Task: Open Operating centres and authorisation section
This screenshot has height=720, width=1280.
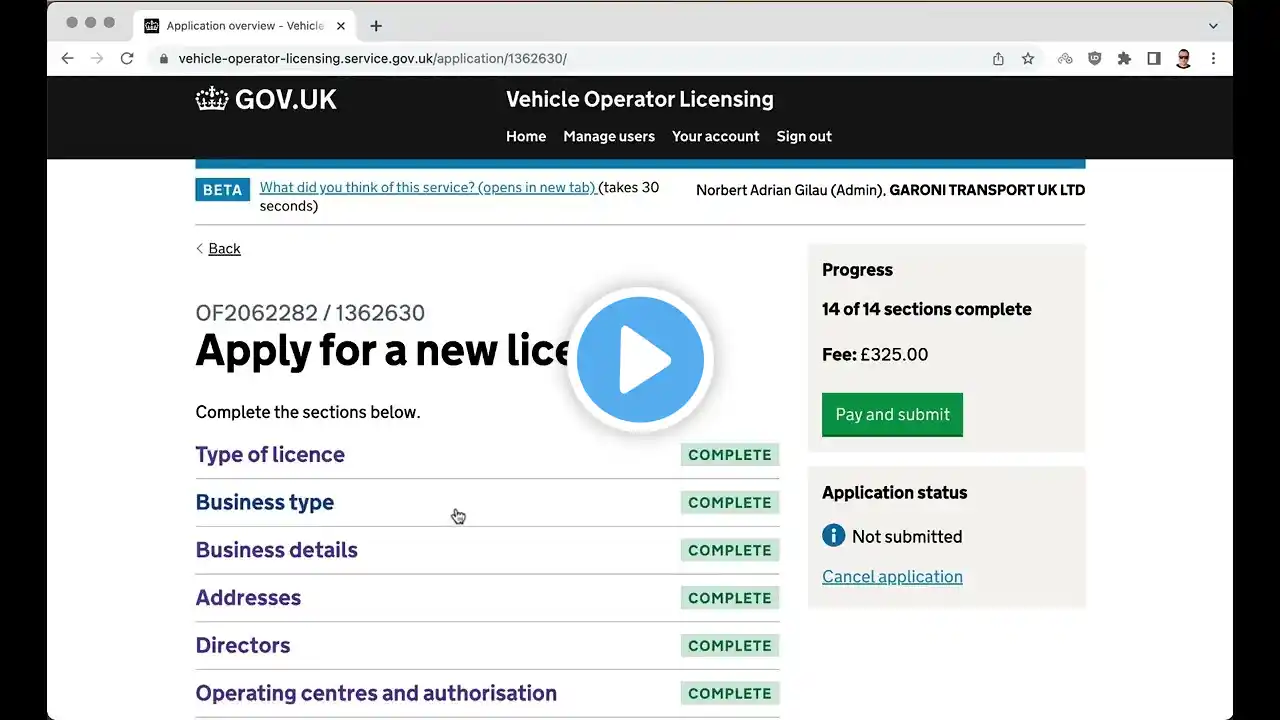Action: point(376,693)
